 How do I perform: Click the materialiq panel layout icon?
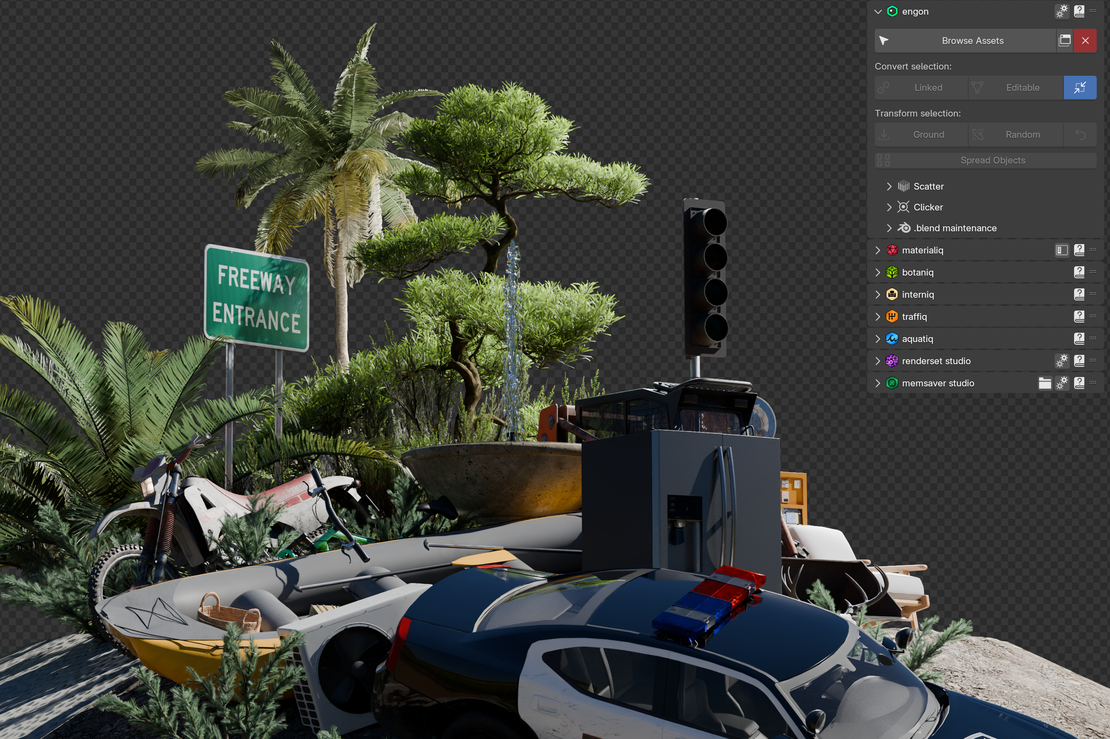click(1062, 250)
